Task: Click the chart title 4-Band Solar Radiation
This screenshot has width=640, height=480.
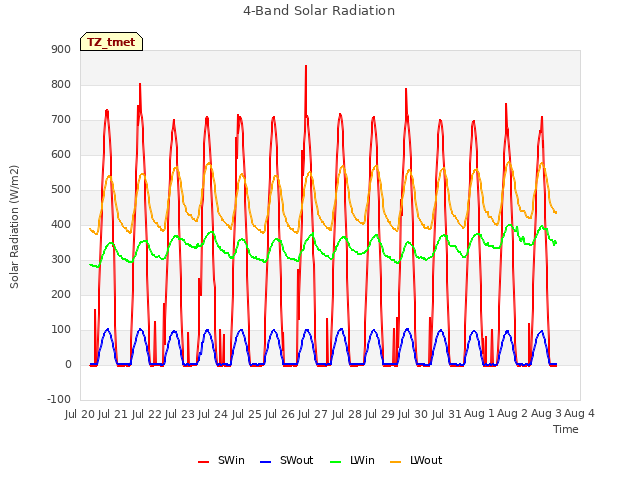Action: [319, 11]
